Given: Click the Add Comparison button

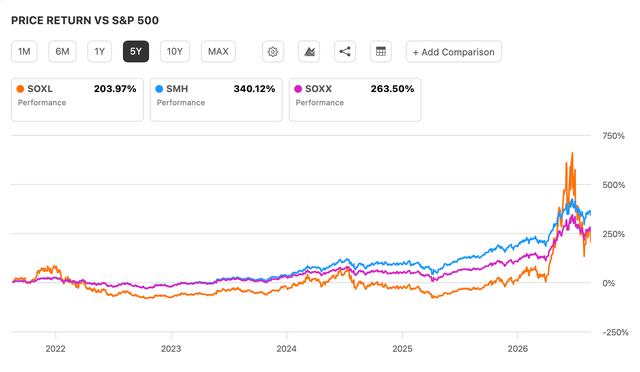Looking at the screenshot, I should 453,52.
